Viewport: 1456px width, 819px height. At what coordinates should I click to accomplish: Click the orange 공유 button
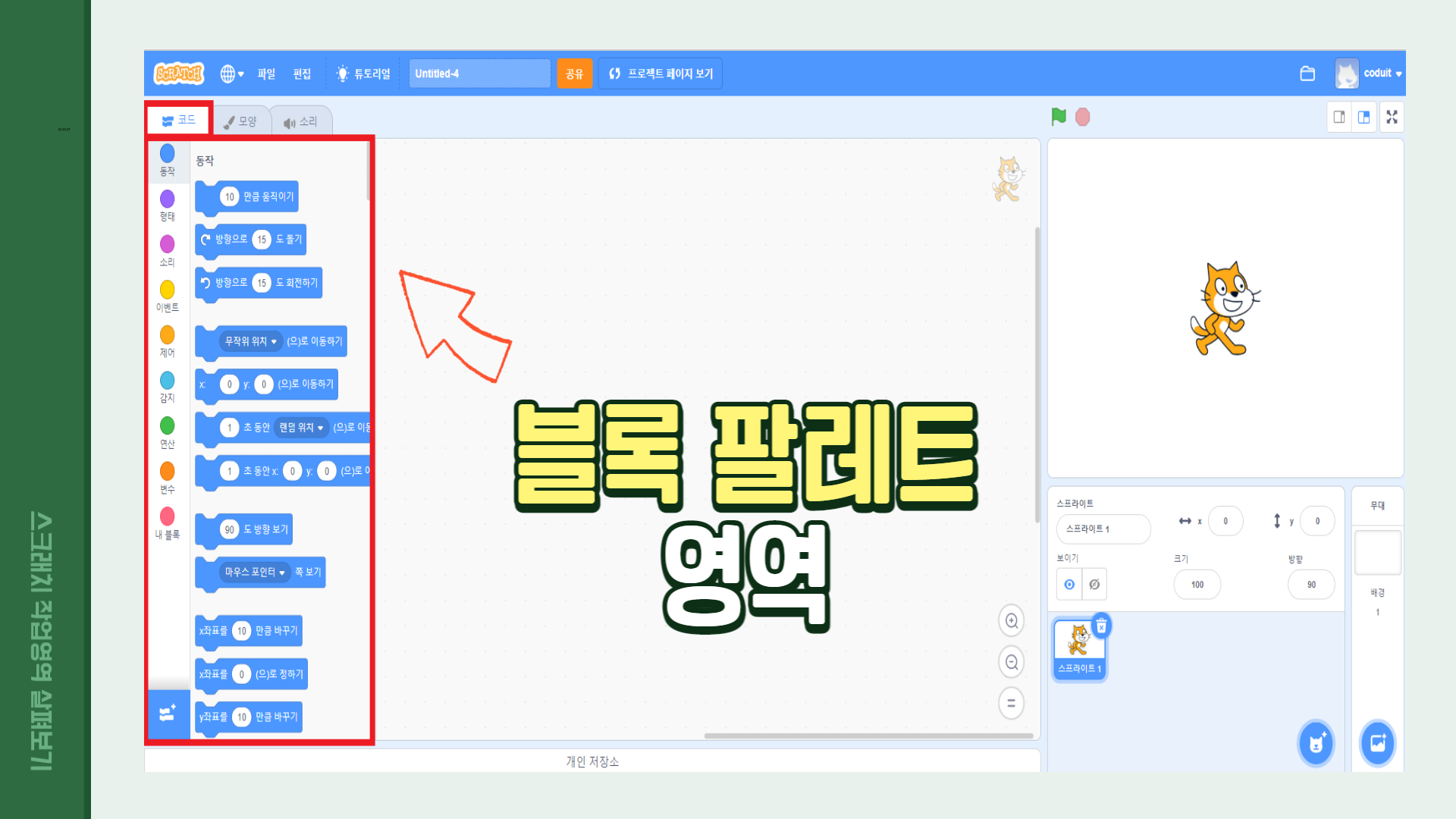coord(574,74)
